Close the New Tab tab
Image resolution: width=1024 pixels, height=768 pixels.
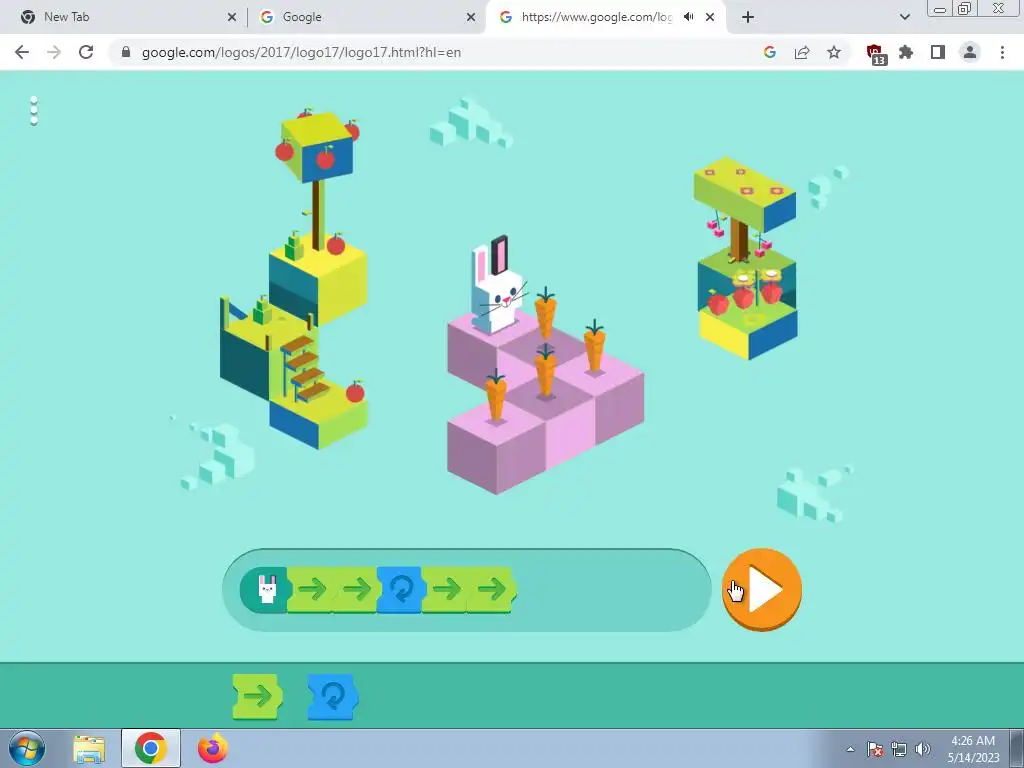pos(232,18)
